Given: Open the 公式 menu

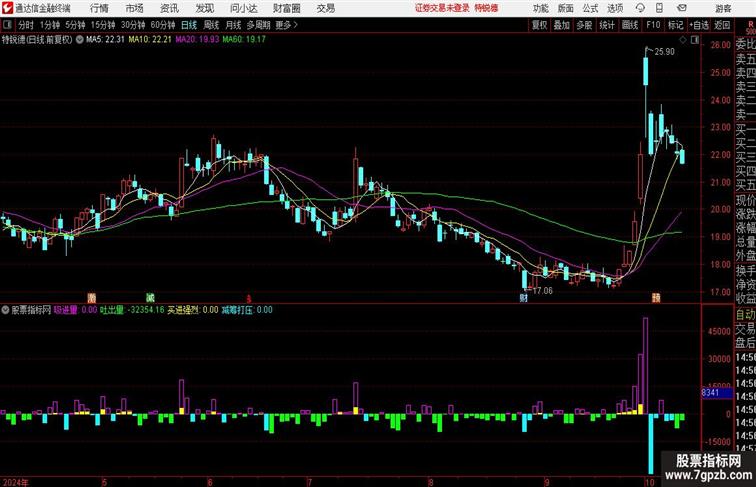Looking at the screenshot, I should [x=590, y=8].
